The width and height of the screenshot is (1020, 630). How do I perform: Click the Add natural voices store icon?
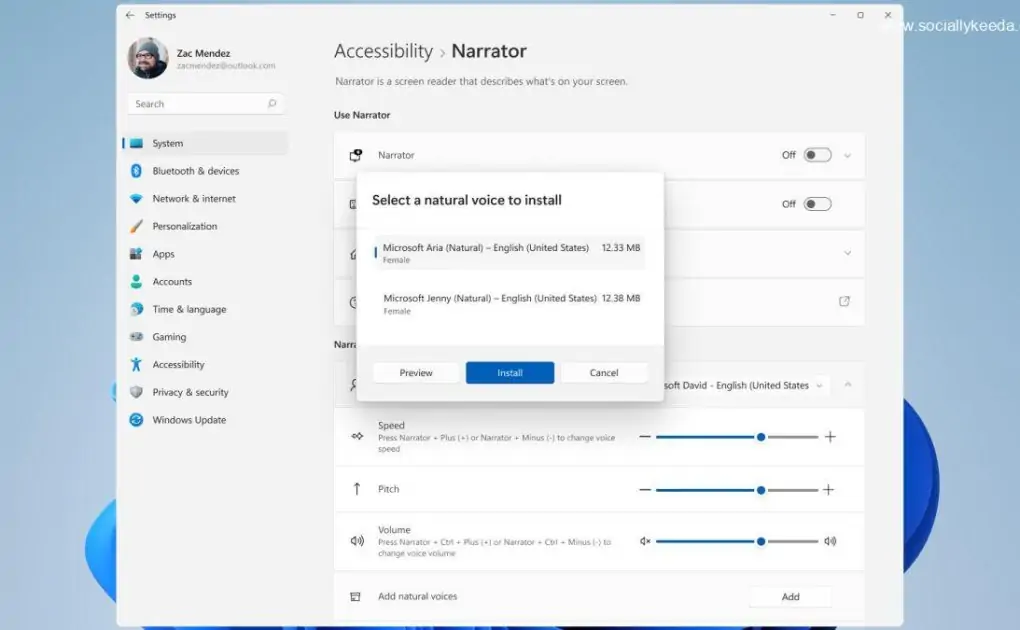pyautogui.click(x=355, y=596)
